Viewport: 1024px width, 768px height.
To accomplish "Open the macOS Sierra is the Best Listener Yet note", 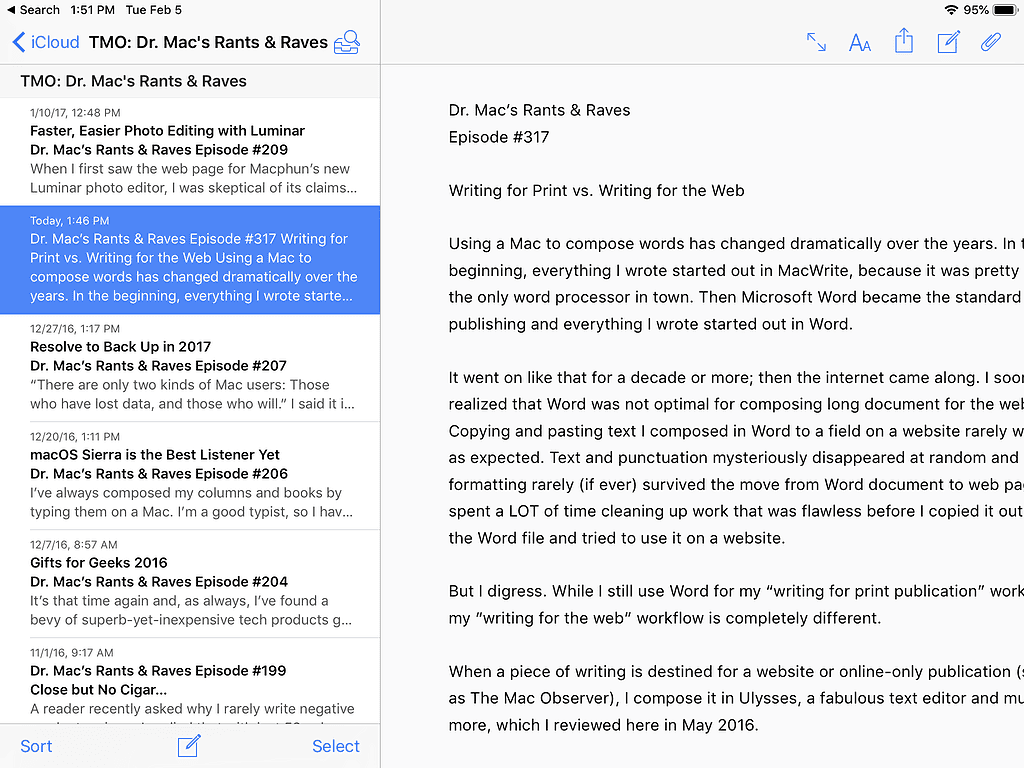I will (190, 476).
